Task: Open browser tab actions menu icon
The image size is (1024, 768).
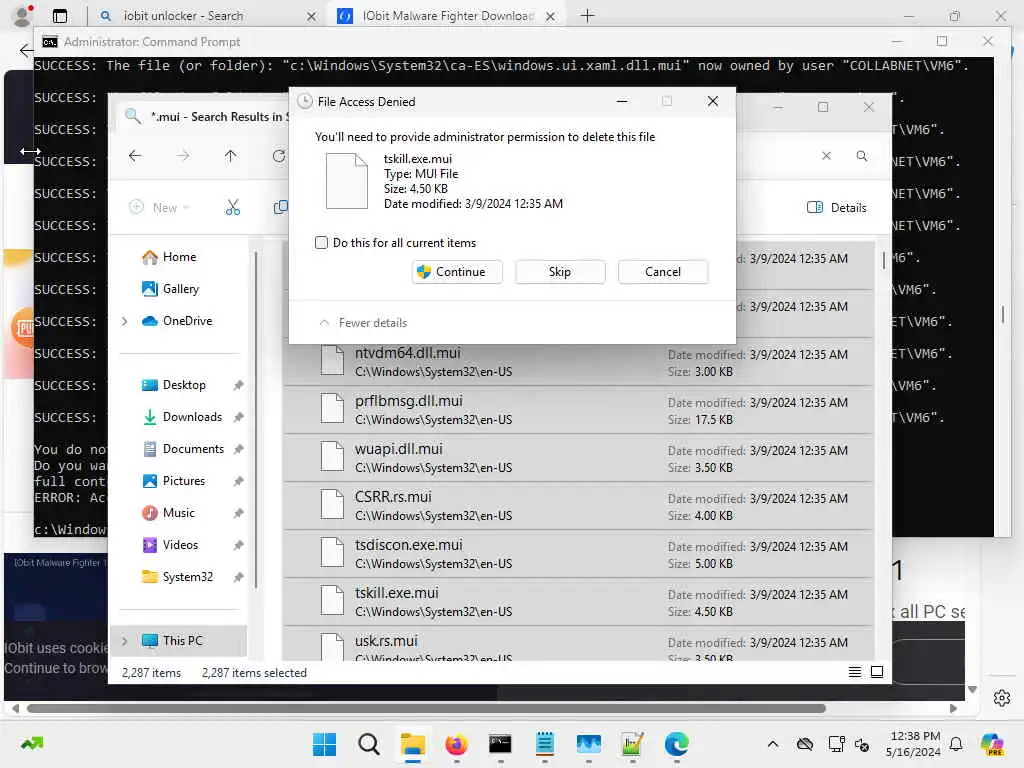Action: pyautogui.click(x=59, y=16)
